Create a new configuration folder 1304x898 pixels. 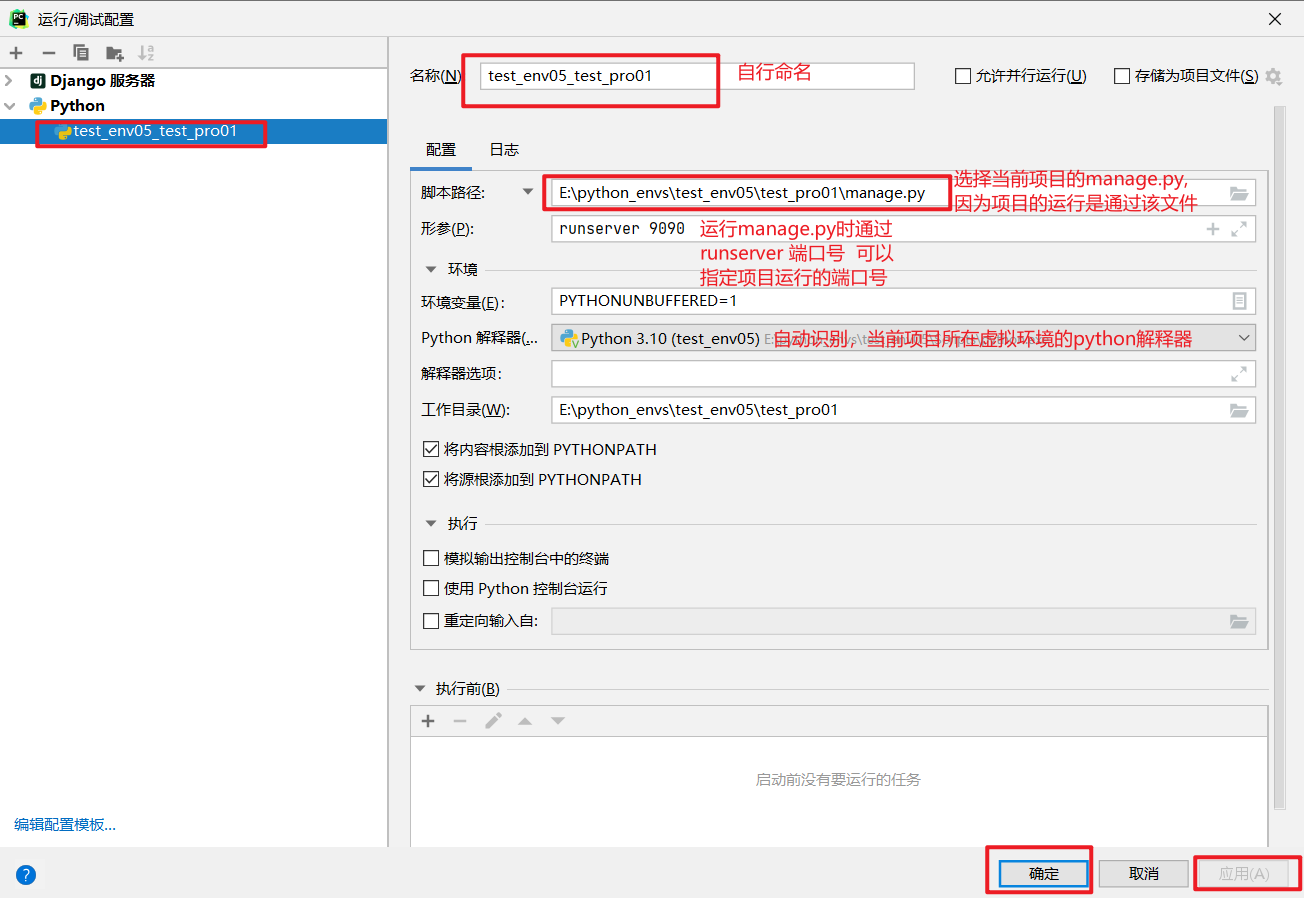(x=115, y=53)
